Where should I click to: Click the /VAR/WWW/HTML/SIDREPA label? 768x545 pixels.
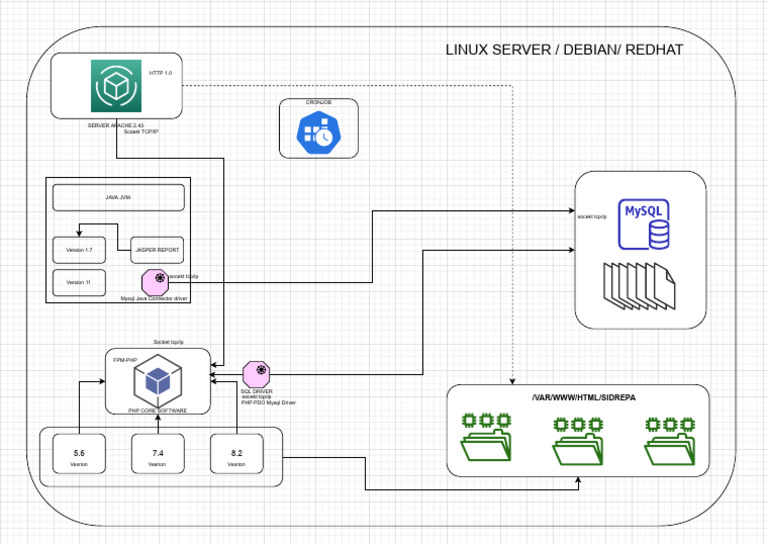[584, 398]
